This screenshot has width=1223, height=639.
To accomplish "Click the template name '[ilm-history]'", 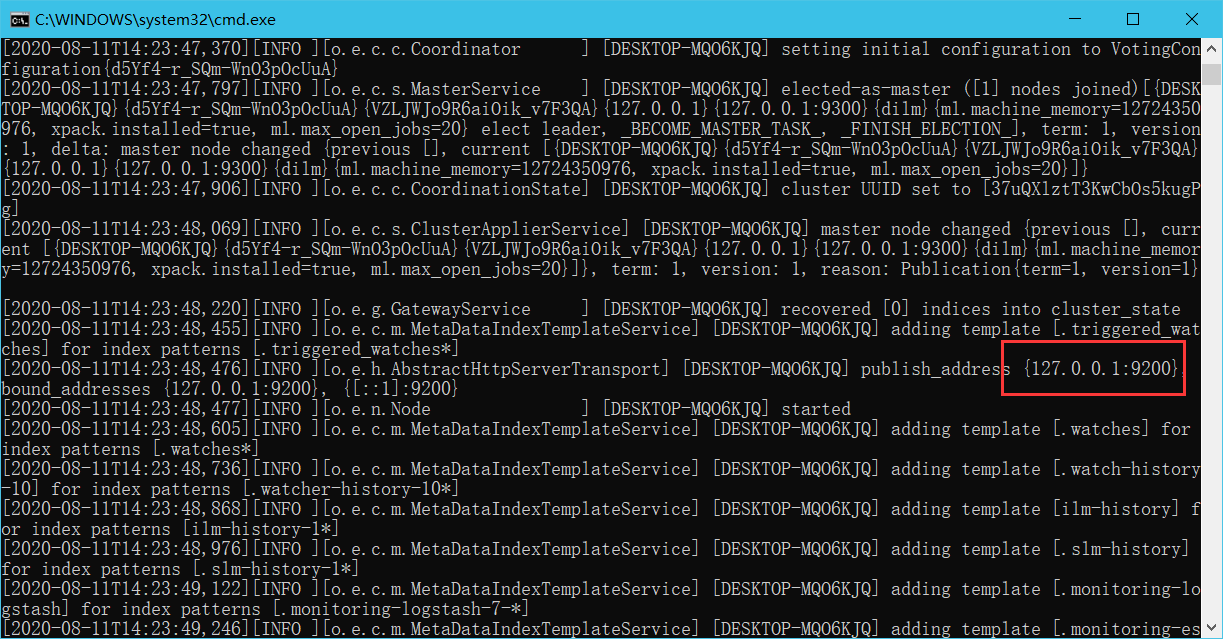I will point(1116,509).
